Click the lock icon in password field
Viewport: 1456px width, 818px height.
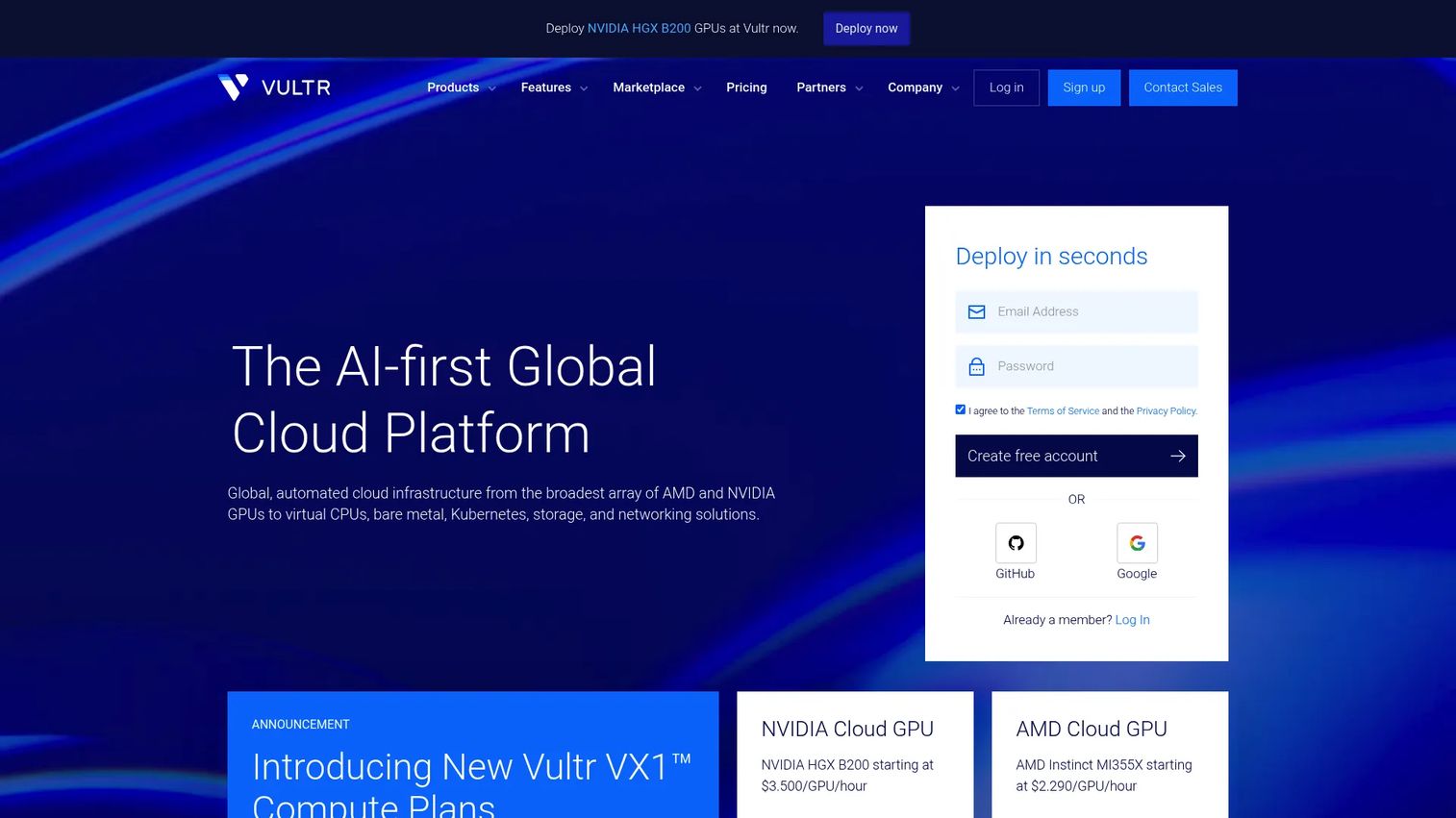point(976,366)
